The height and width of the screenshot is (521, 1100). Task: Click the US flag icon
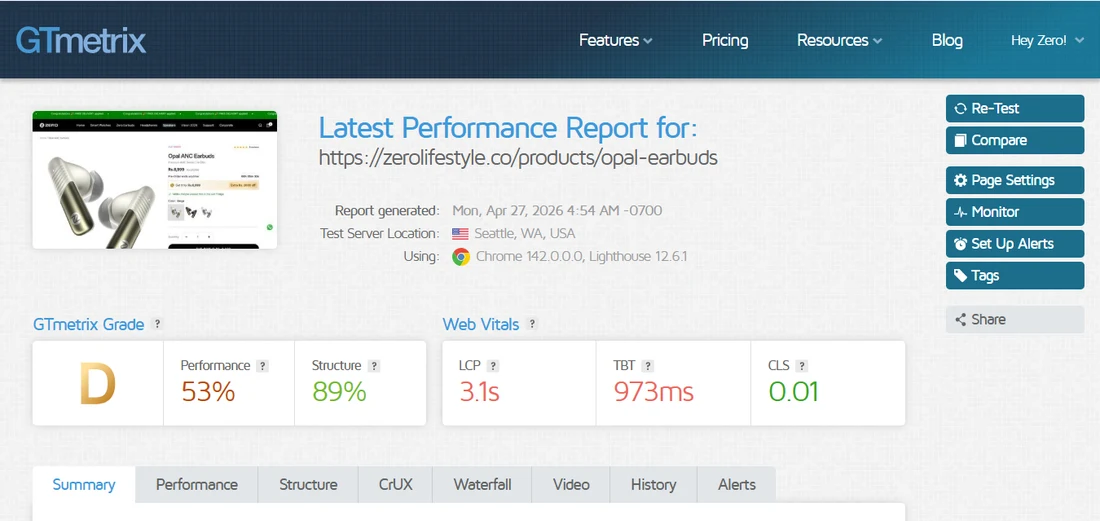point(460,234)
